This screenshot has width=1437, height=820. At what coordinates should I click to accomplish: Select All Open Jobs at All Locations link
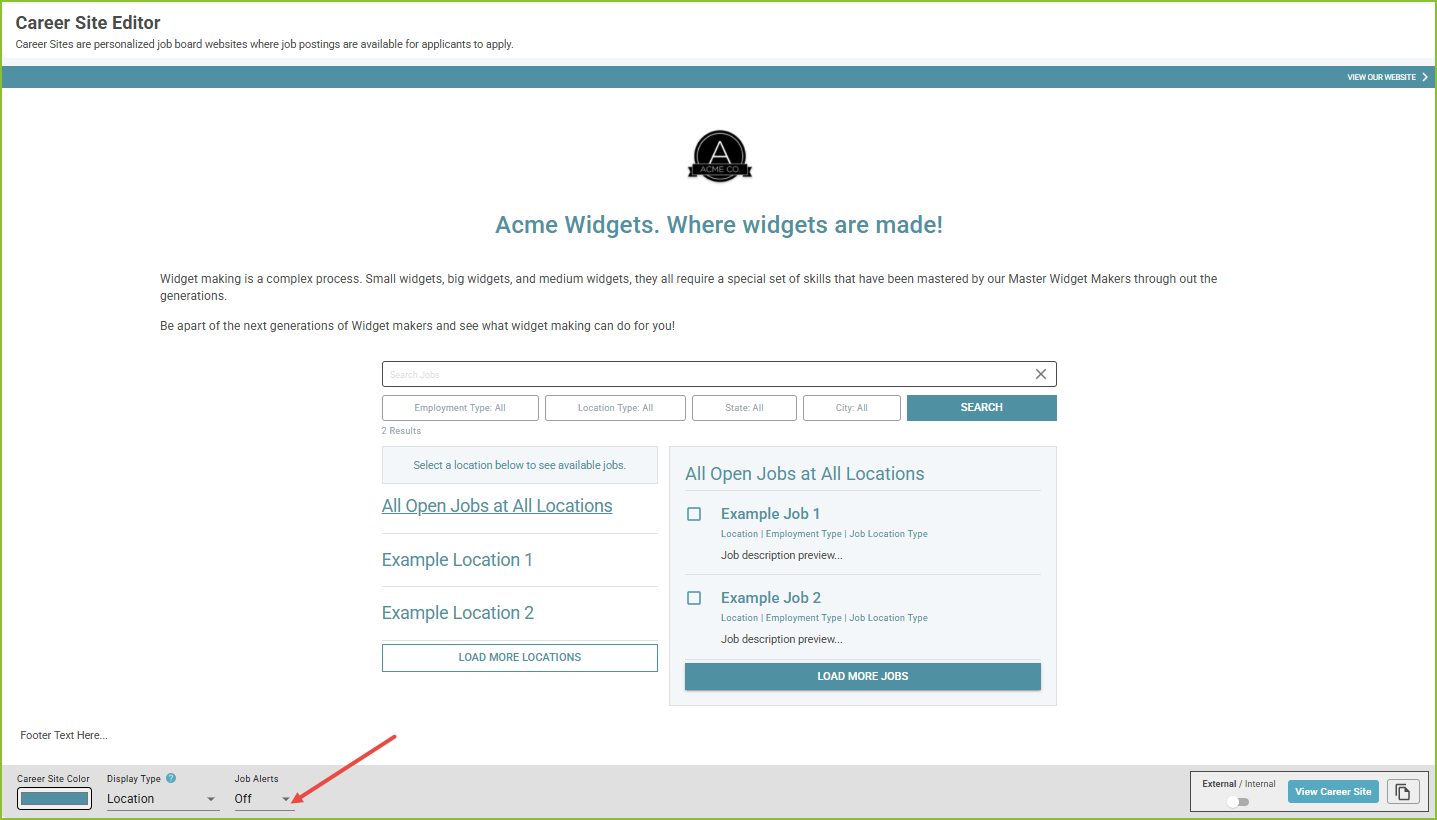[497, 506]
